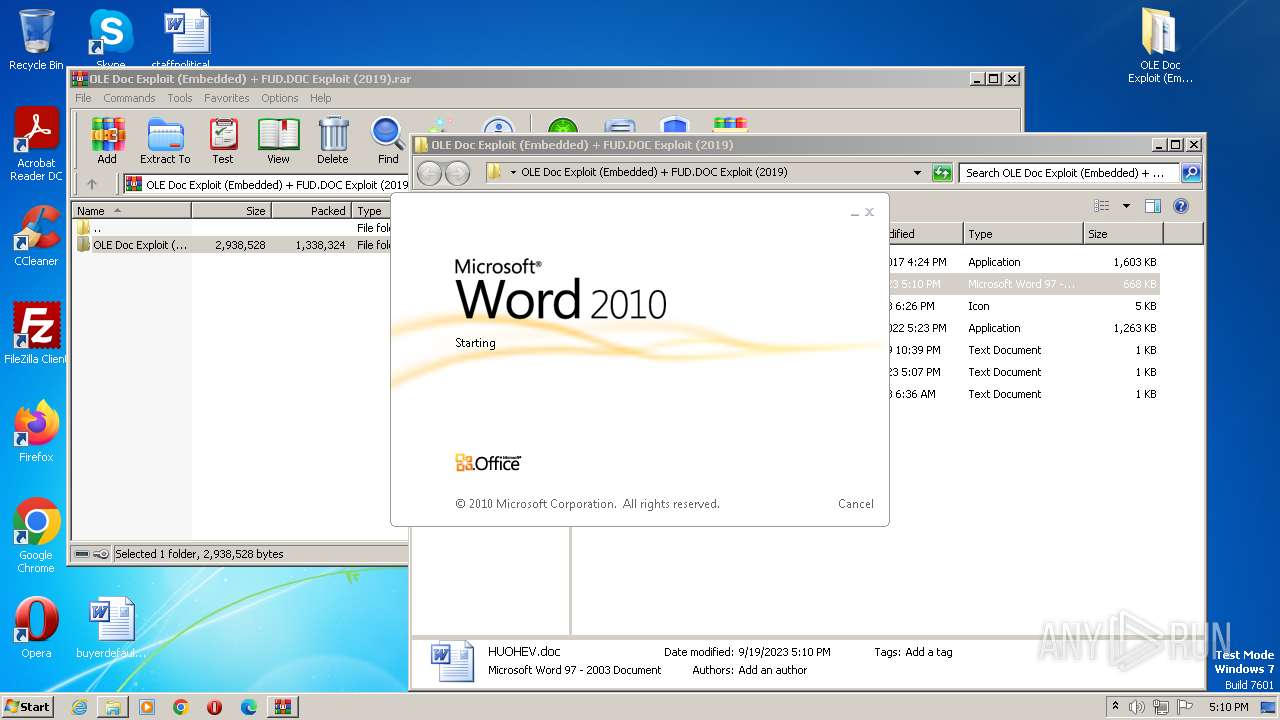Open the Firefox desktop shortcut
This screenshot has height=720, width=1280.
[36, 432]
